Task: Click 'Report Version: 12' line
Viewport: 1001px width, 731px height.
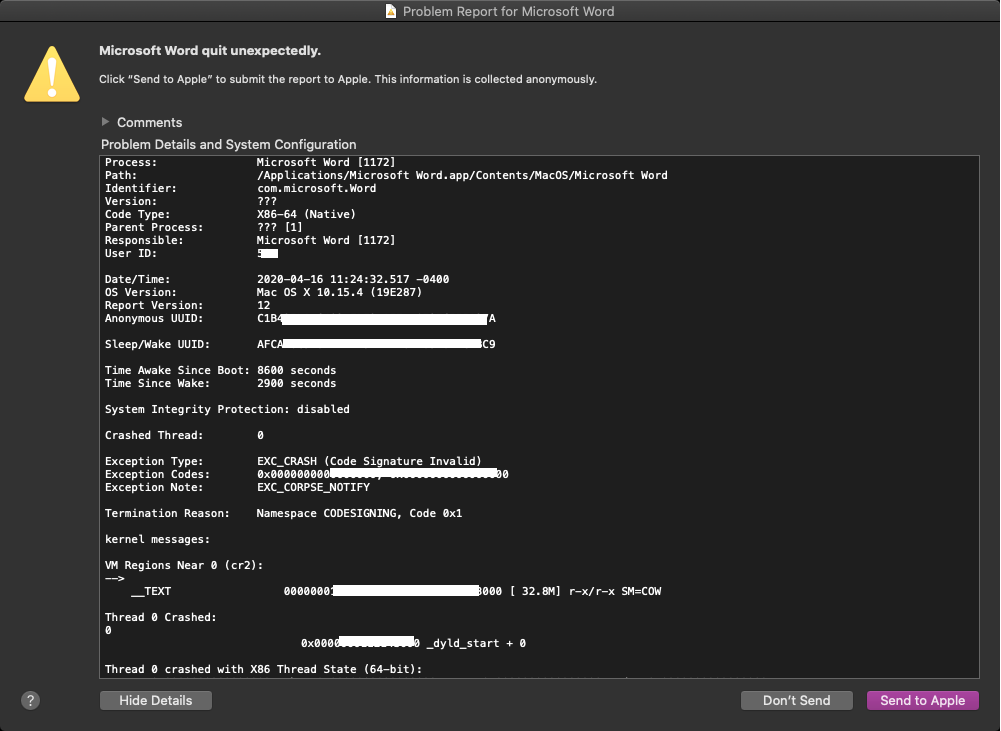Action: click(x=188, y=305)
